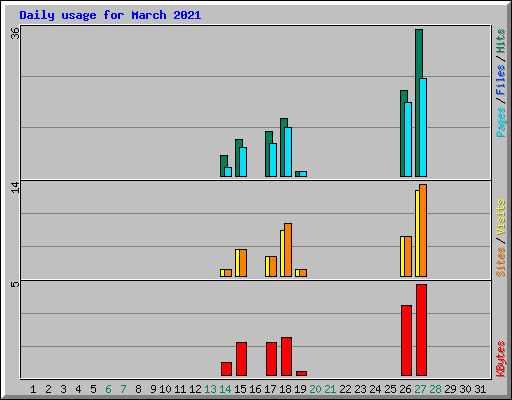
Task: Select the red KBytes bar for day 15
Action: tap(241, 359)
